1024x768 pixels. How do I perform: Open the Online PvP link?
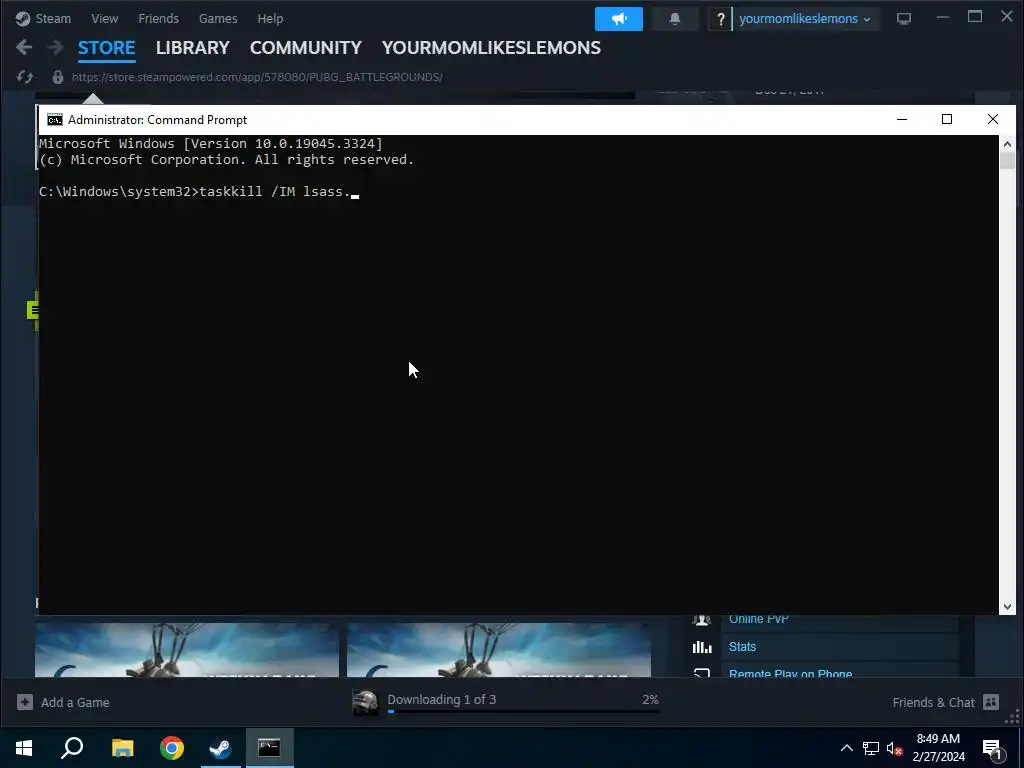click(x=759, y=619)
